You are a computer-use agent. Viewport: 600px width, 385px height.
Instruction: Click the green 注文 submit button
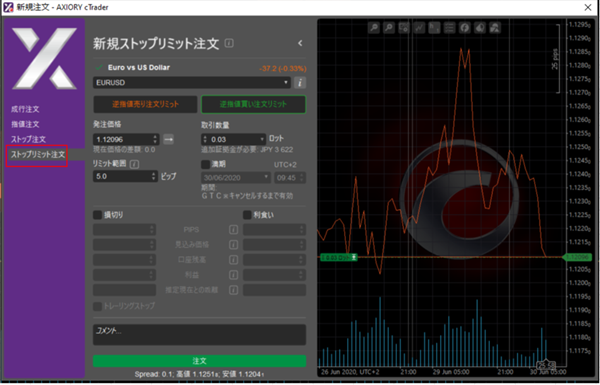click(x=199, y=361)
